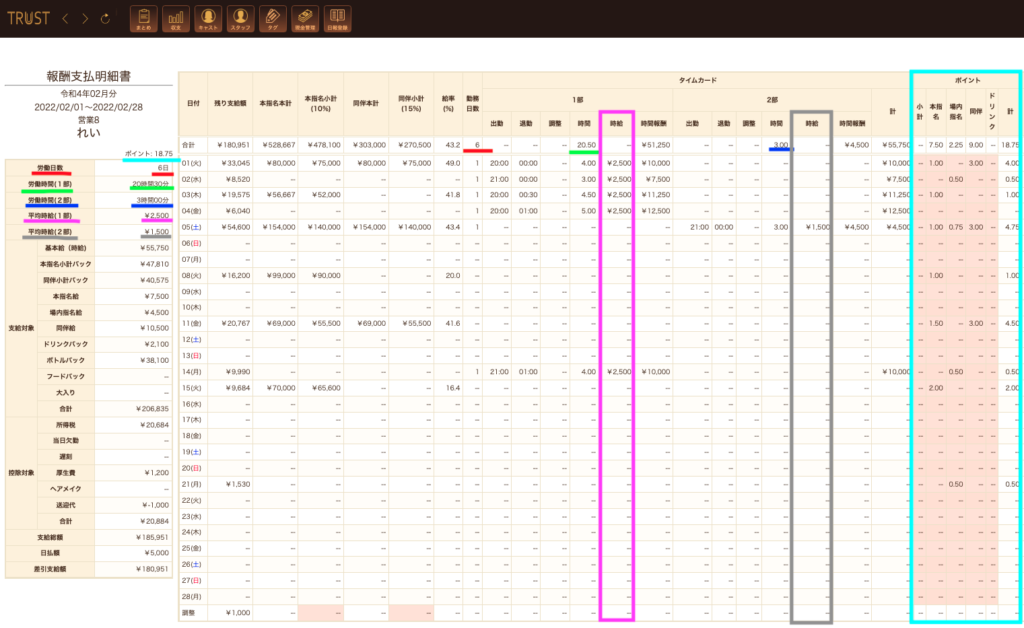Select the payment total ¥206,835
Viewport: 1024px width, 628px height.
coord(152,409)
